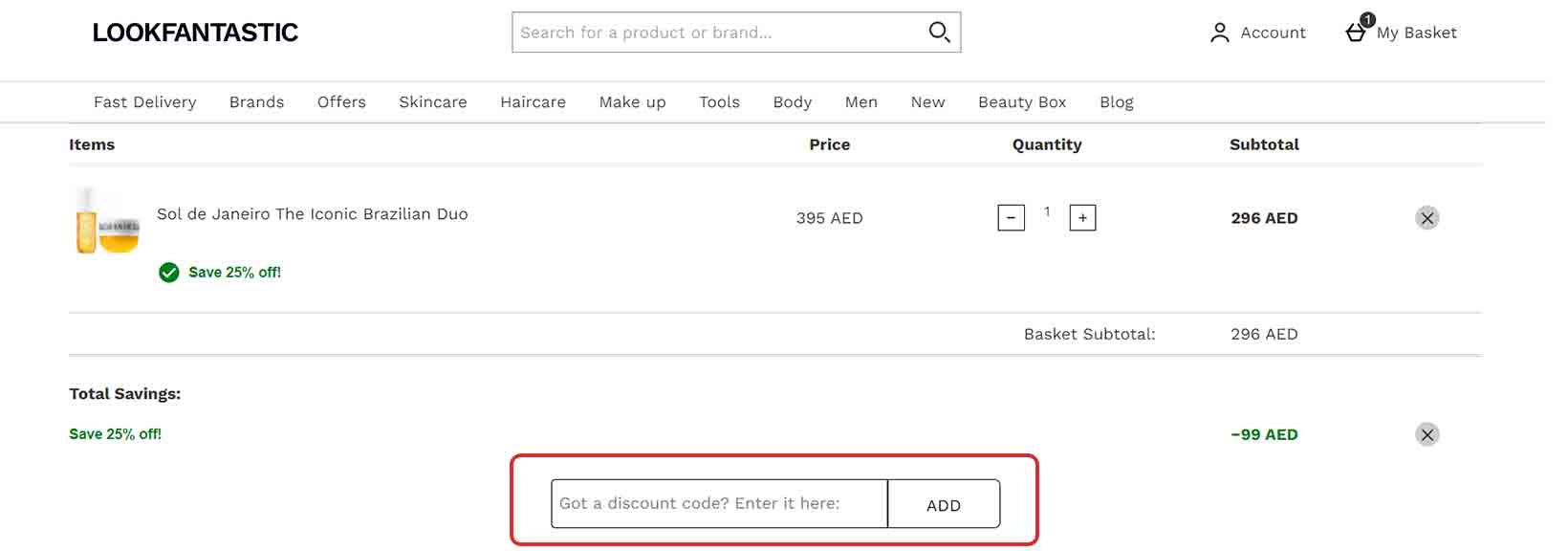Click the discount code input field
This screenshot has width=1568, height=551.
coord(717,504)
